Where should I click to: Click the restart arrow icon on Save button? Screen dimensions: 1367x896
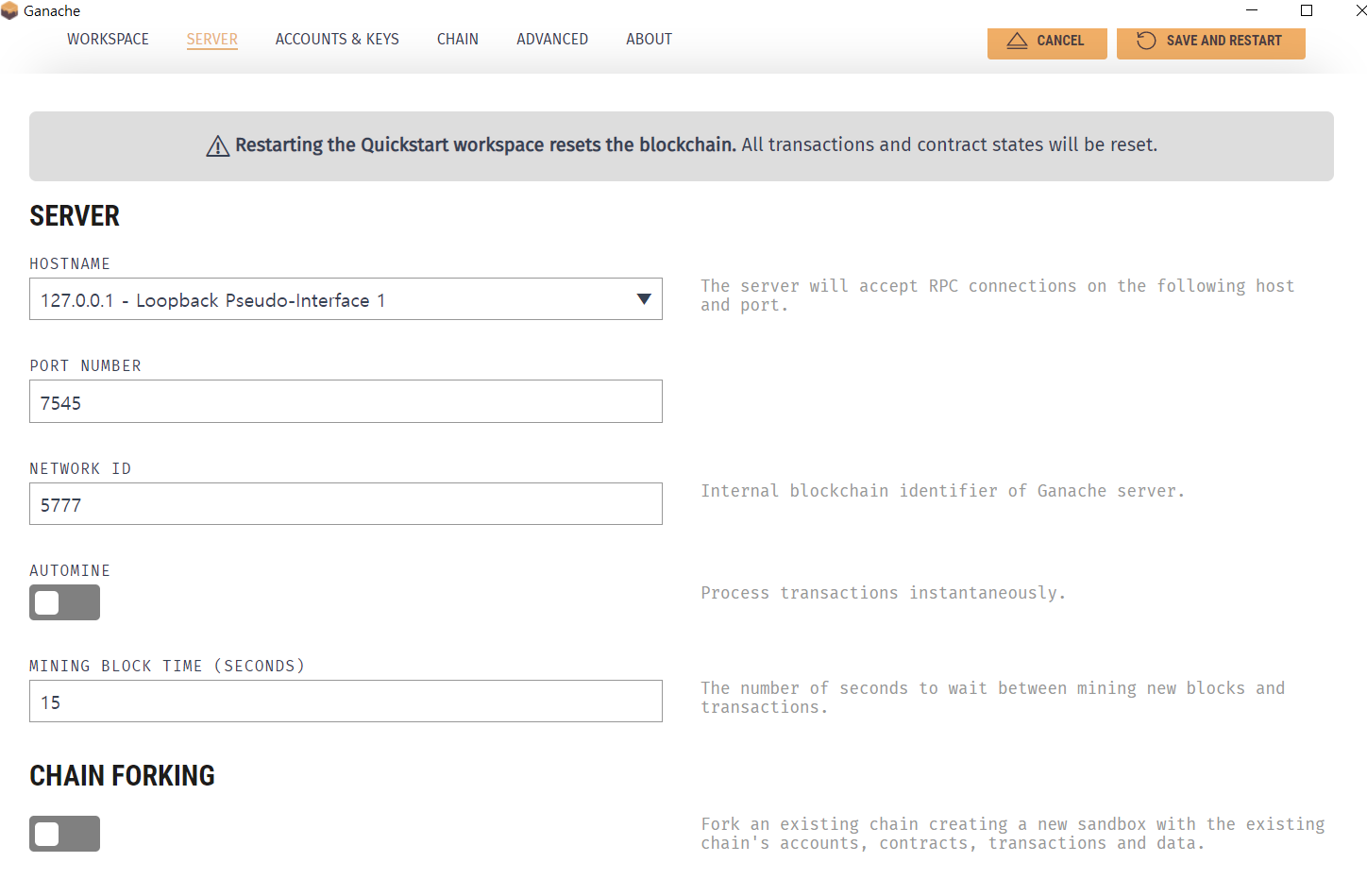[x=1146, y=41]
